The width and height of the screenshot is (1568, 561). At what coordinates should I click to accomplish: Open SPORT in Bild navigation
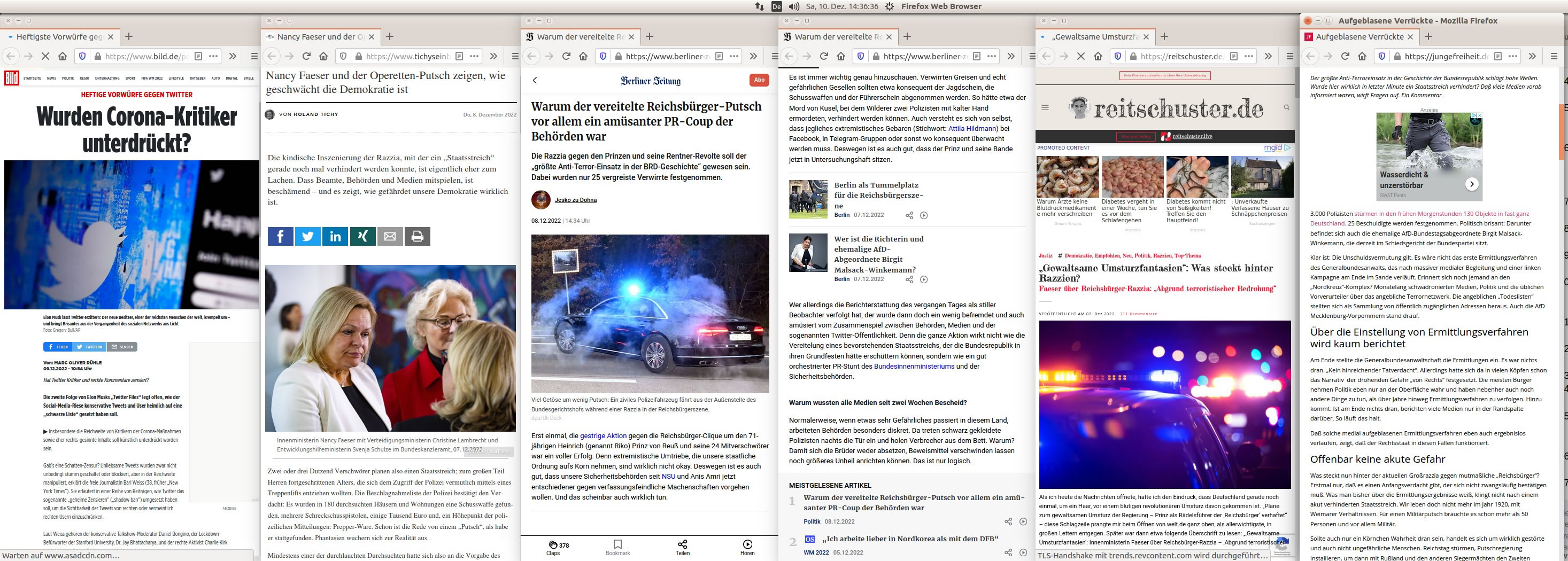pos(130,79)
